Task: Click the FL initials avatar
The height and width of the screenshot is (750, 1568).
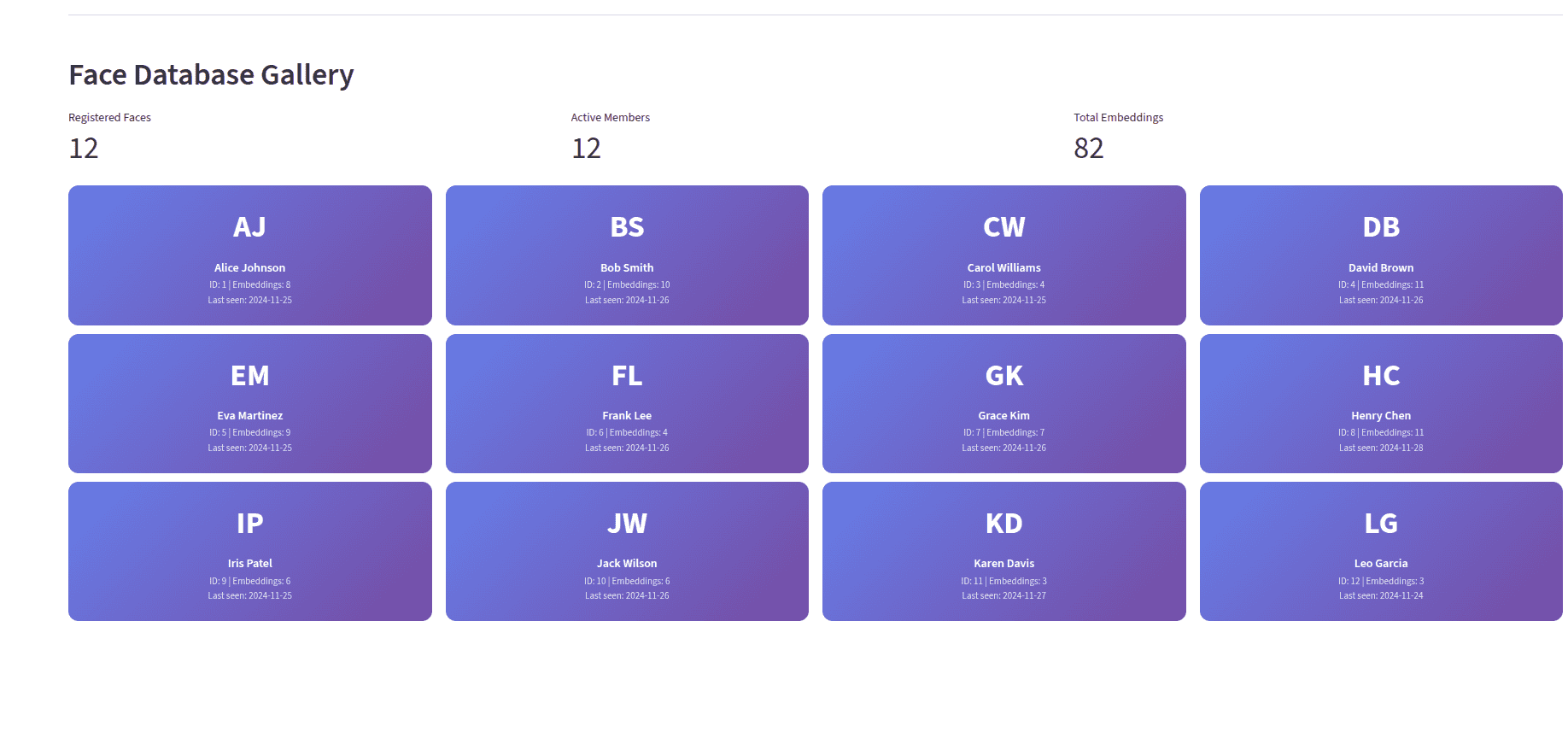Action: tap(627, 376)
